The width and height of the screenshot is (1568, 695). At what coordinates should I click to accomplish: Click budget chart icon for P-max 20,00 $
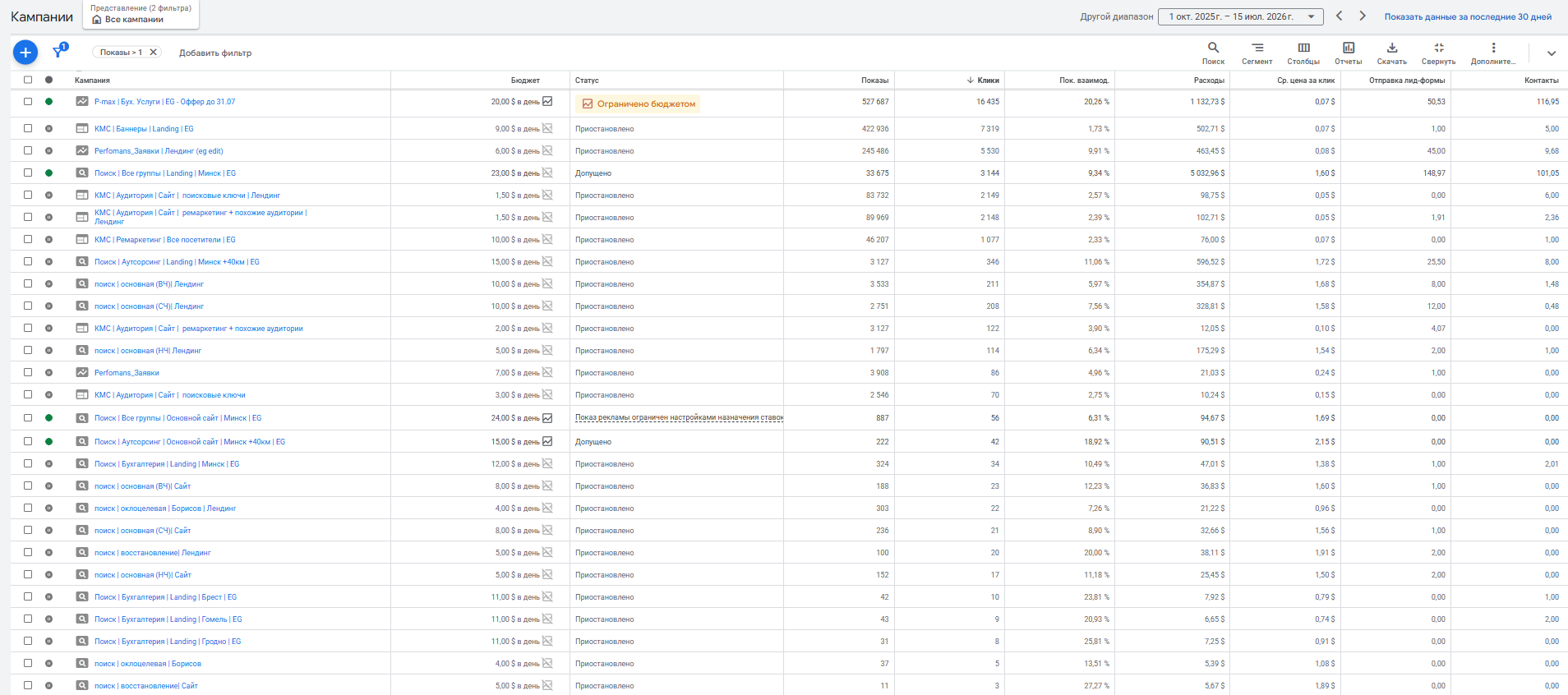(x=547, y=101)
